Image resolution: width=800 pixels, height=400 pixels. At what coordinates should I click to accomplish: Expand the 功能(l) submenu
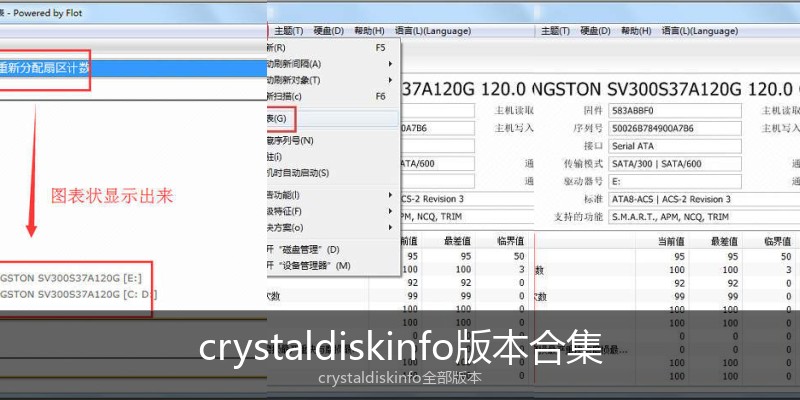333,195
